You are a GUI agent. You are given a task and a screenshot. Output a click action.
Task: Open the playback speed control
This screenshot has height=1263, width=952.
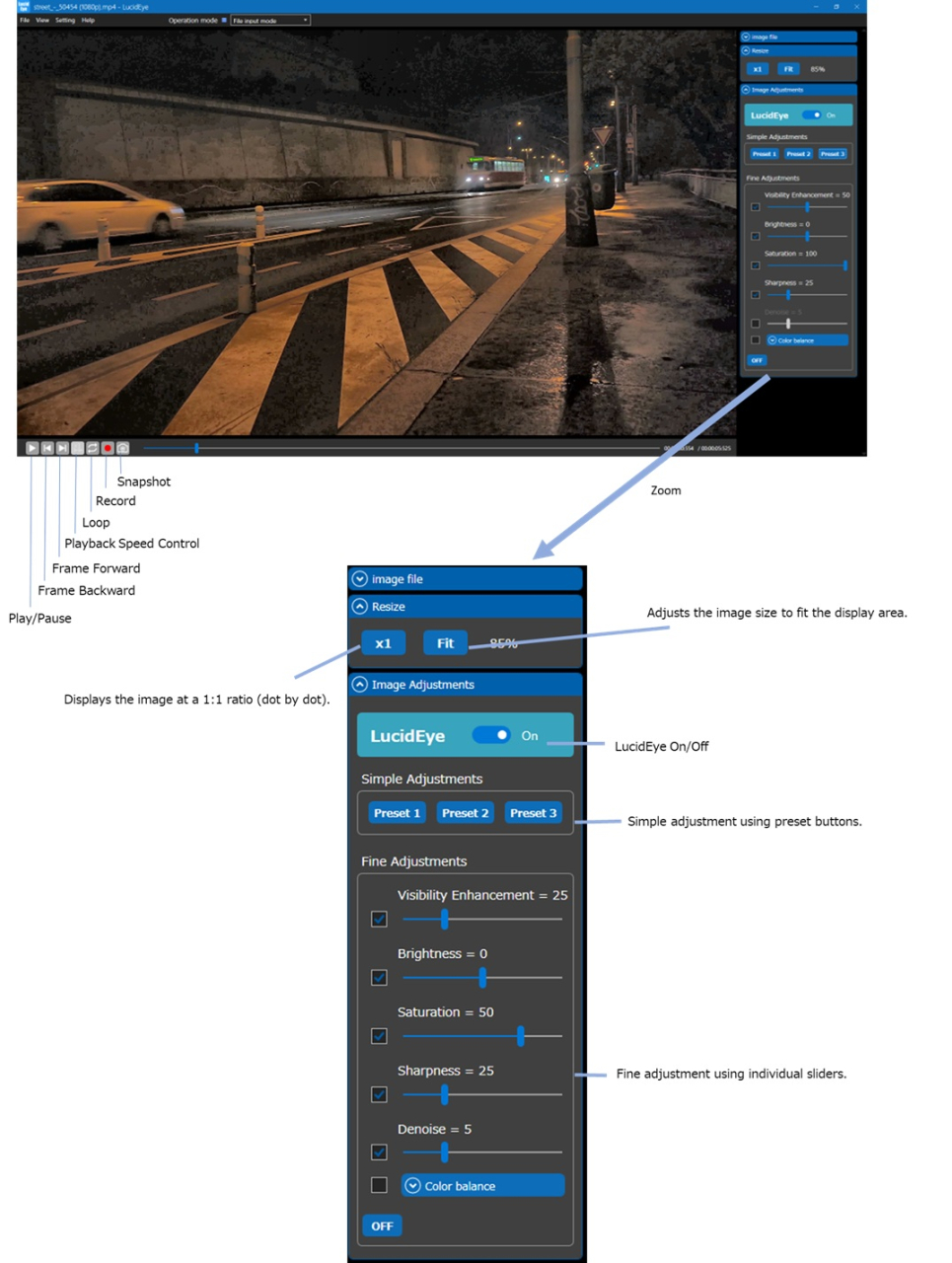[x=77, y=448]
